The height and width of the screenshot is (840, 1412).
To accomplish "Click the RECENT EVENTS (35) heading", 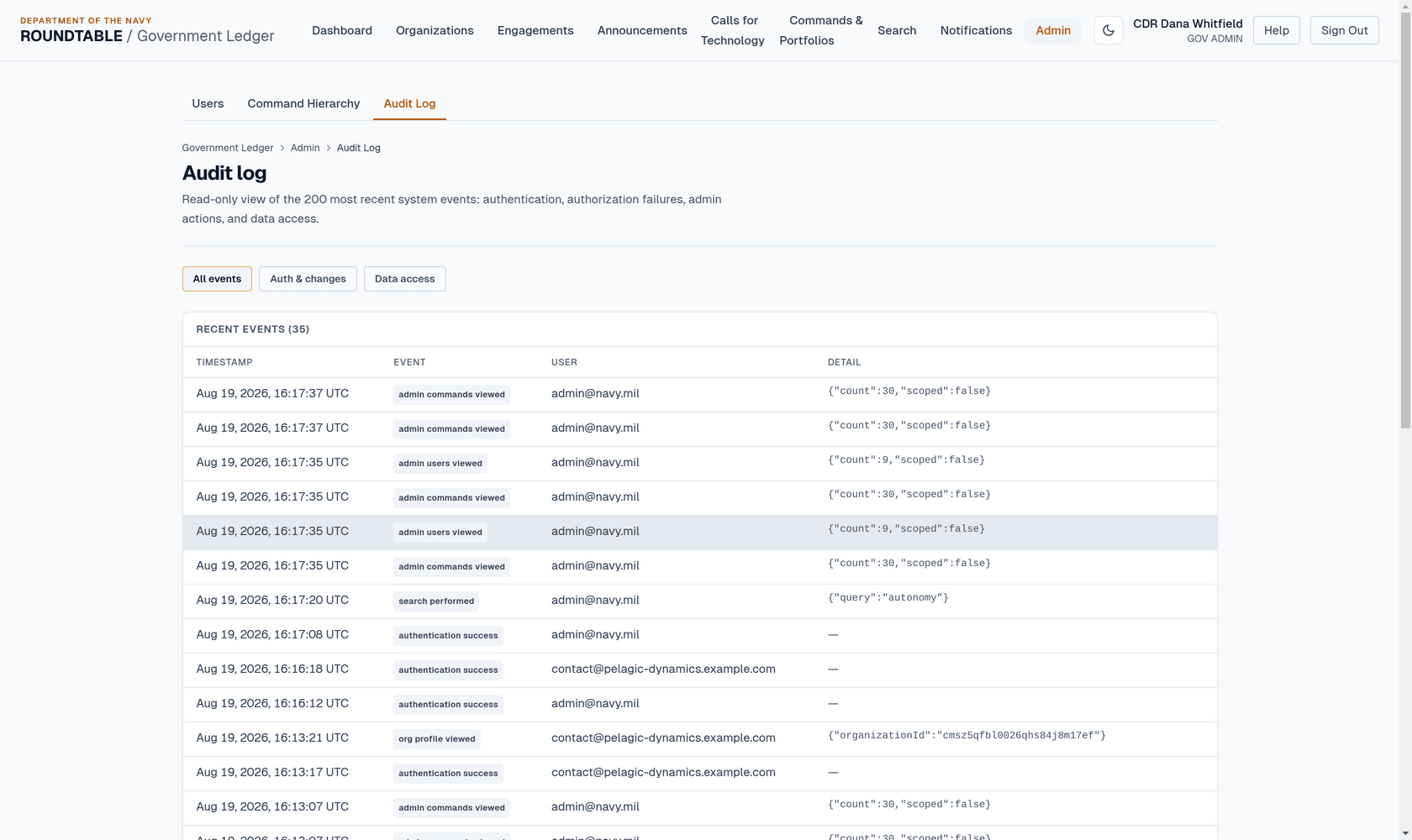I will (x=253, y=329).
